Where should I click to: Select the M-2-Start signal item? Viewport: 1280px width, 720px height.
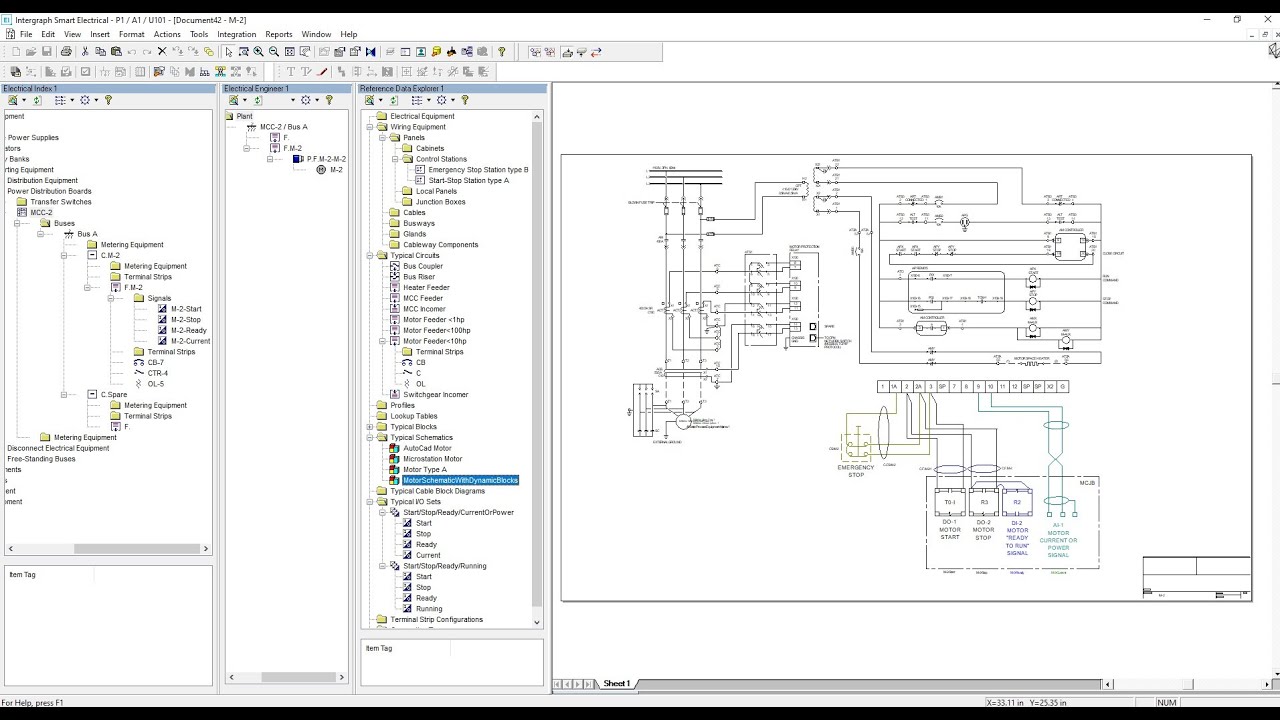[186, 309]
